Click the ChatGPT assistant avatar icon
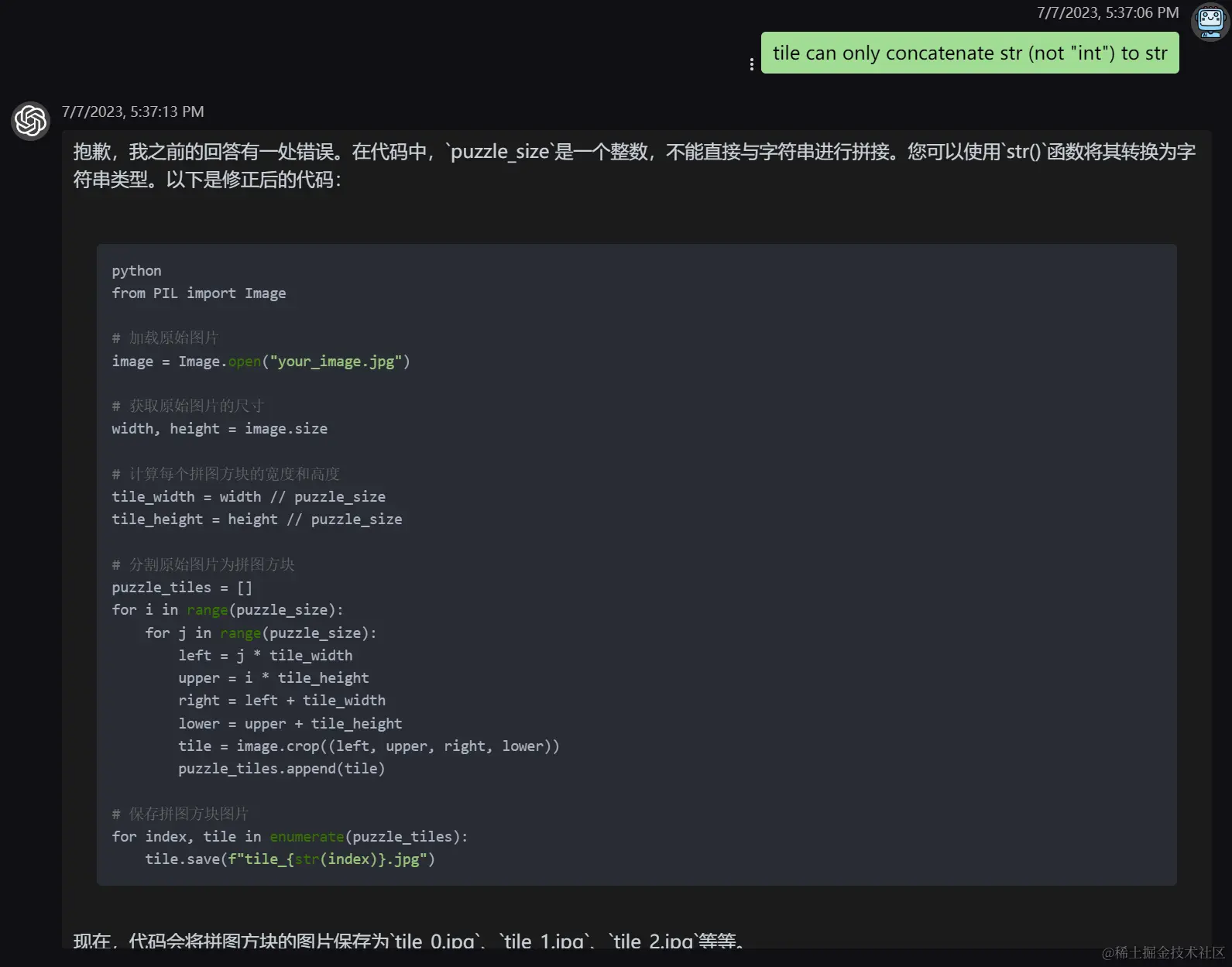Screen dimensions: 1232x967 [x=31, y=121]
